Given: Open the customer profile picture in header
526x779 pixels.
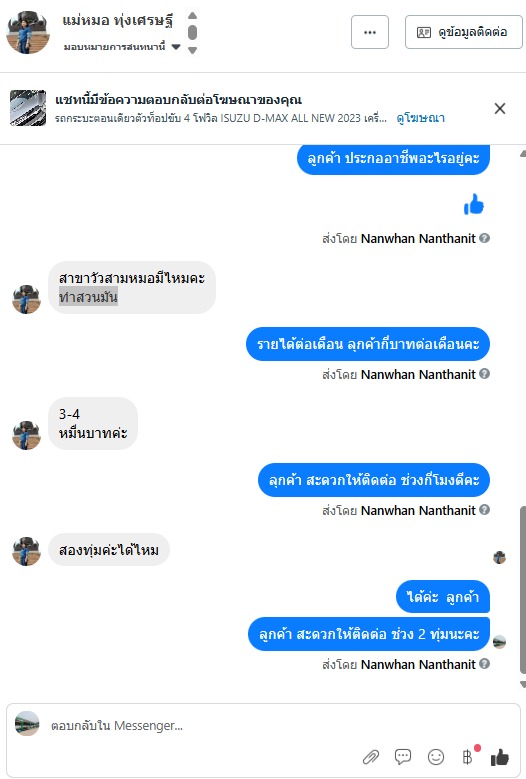Looking at the screenshot, I should point(28,32).
